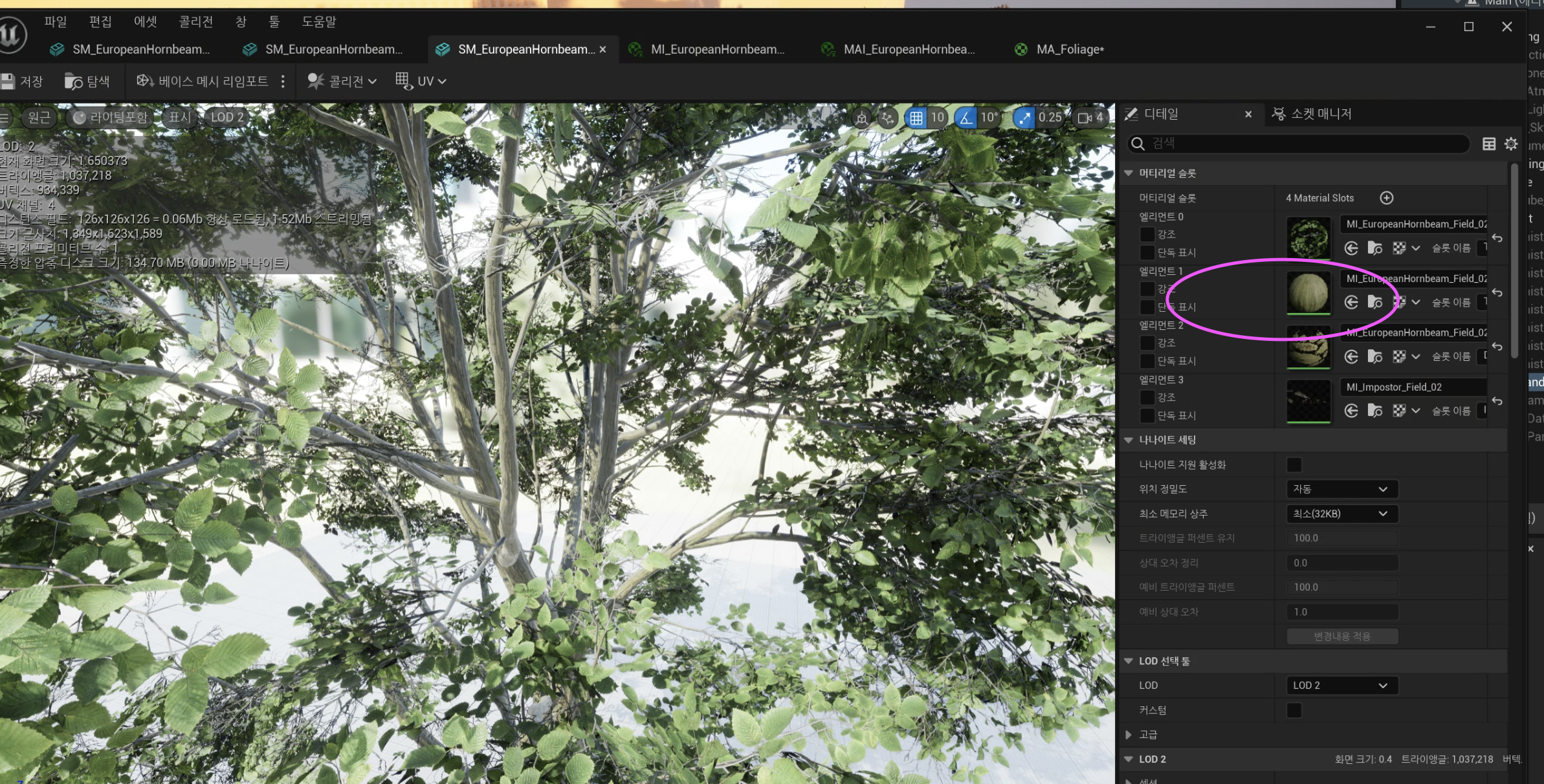Open the LOD 2 selection dropdown
The height and width of the screenshot is (784, 1544).
click(1341, 685)
